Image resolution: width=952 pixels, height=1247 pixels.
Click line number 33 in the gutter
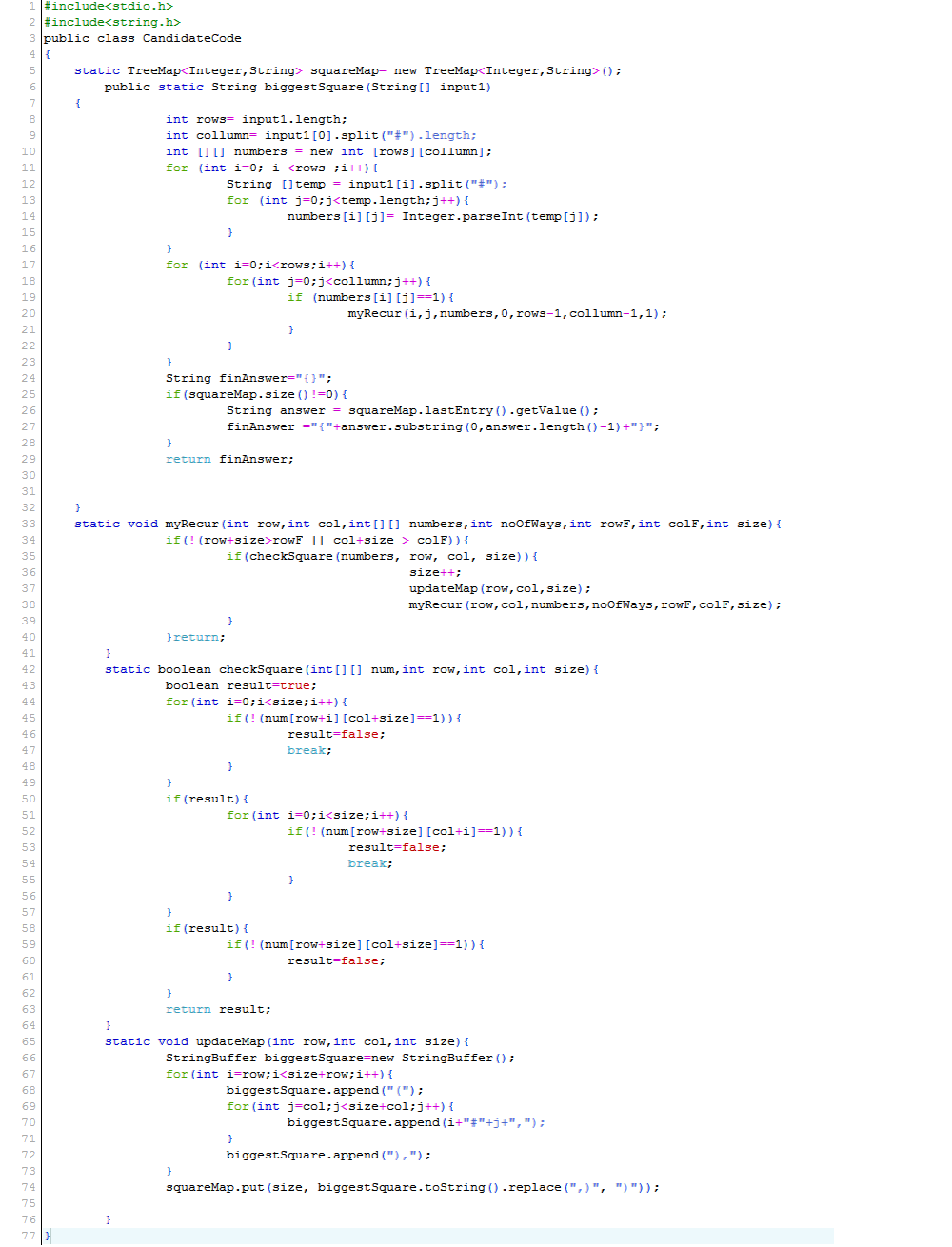click(x=29, y=524)
